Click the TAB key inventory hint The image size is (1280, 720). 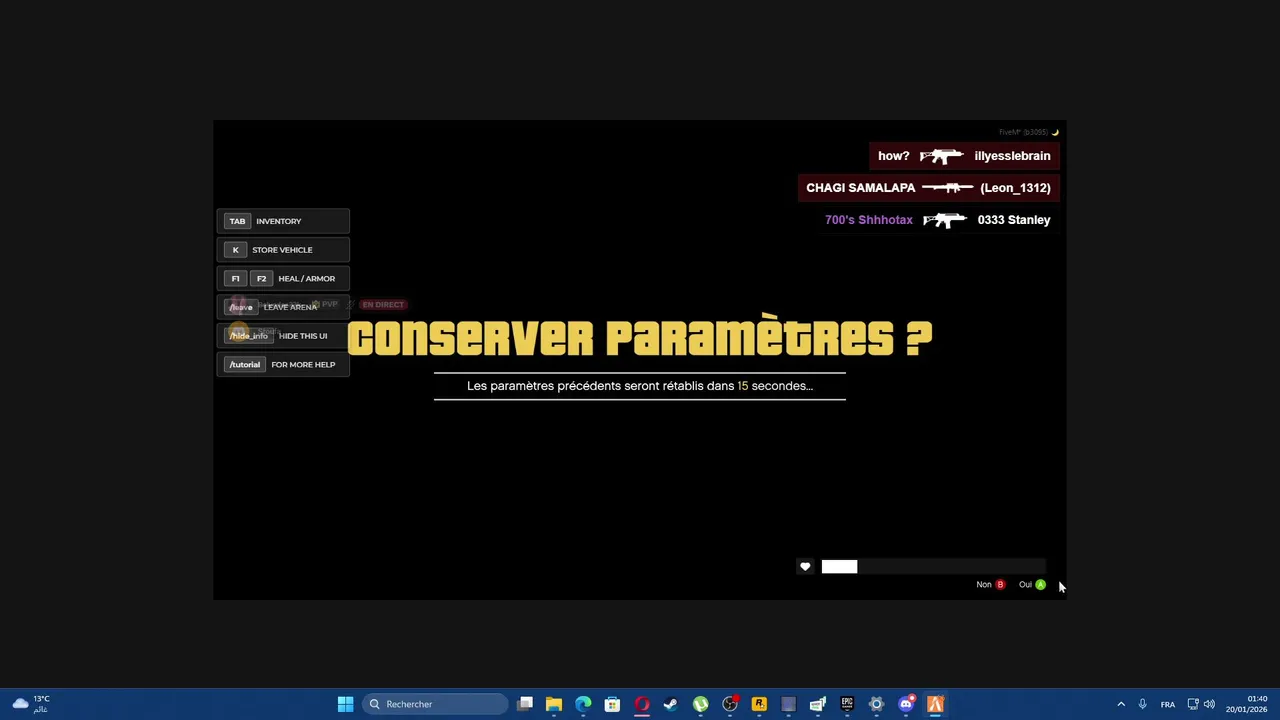click(283, 221)
